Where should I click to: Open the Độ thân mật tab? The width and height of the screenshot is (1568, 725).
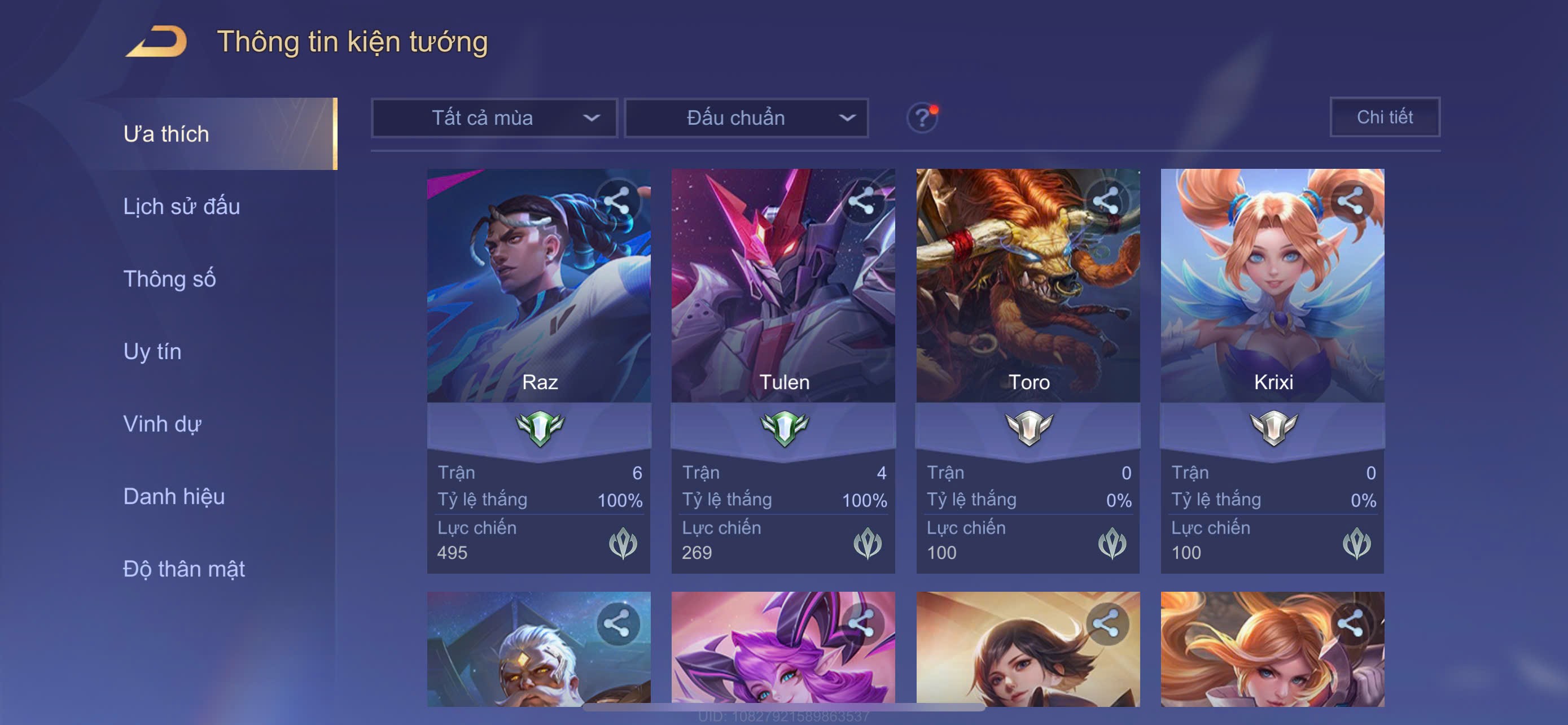pyautogui.click(x=184, y=569)
